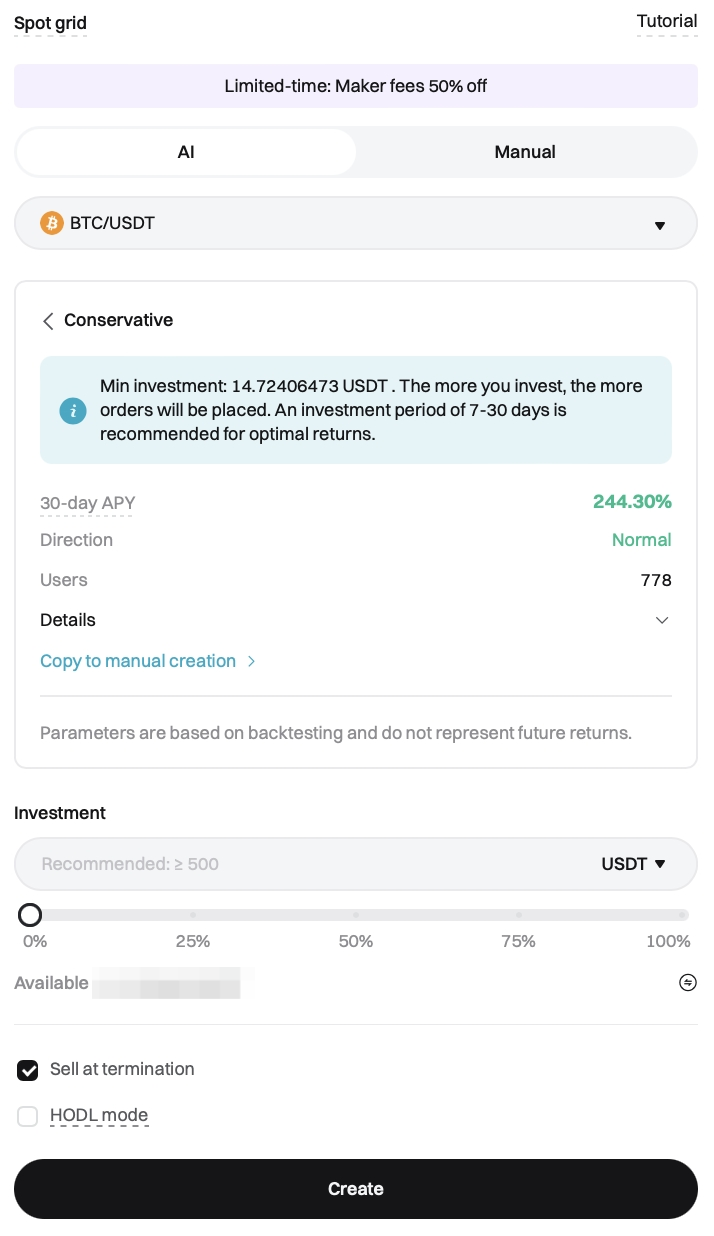This screenshot has height=1236, width=714.
Task: Open the BTC/USDT trading pair dropdown
Action: point(356,223)
